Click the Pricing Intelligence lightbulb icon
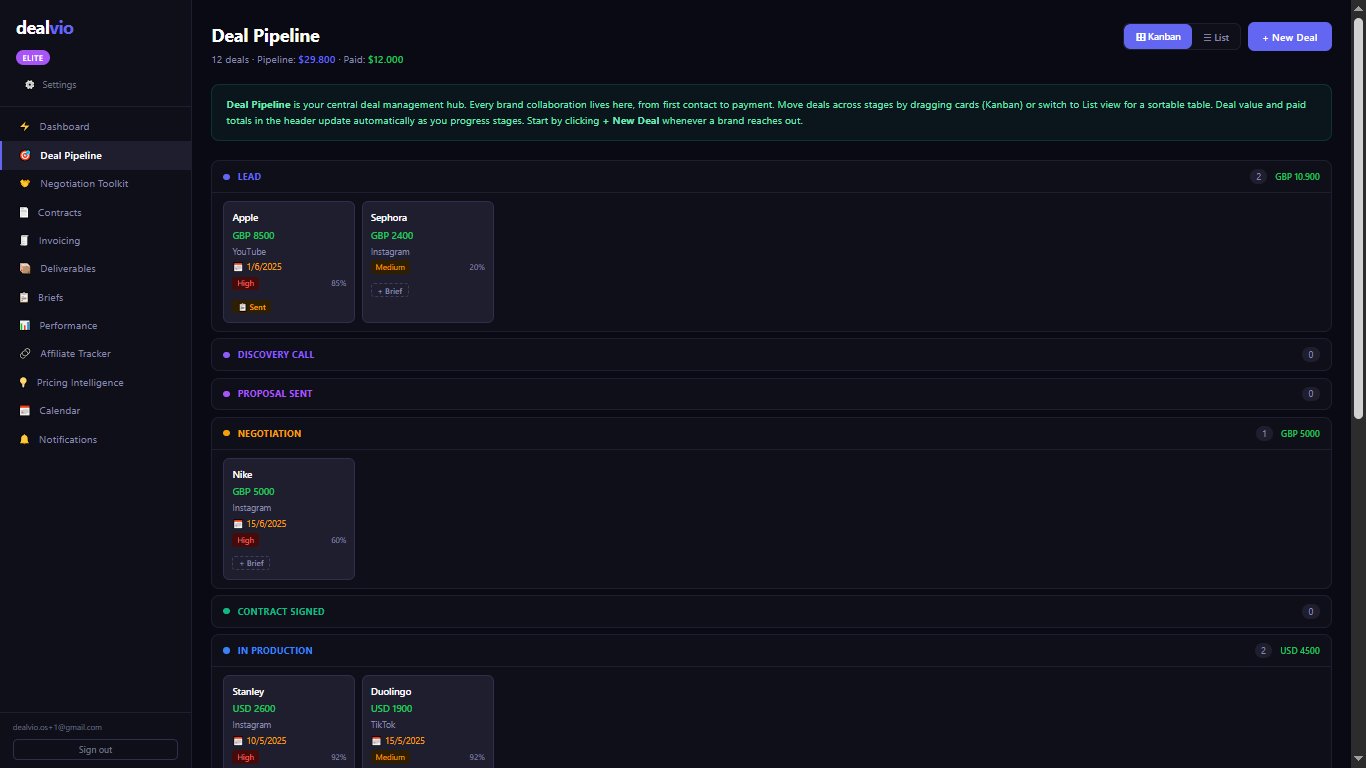Screen dimensions: 1366x768 point(24,383)
